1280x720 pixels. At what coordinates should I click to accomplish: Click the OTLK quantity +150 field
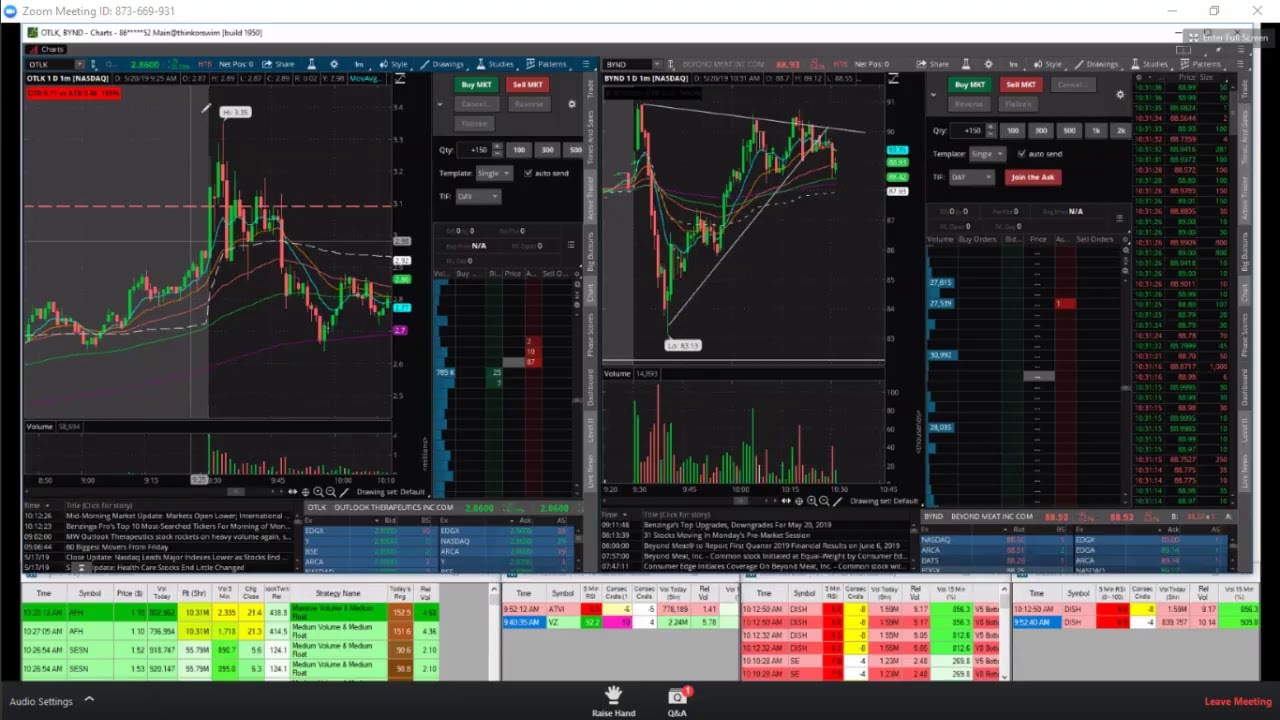click(474, 150)
